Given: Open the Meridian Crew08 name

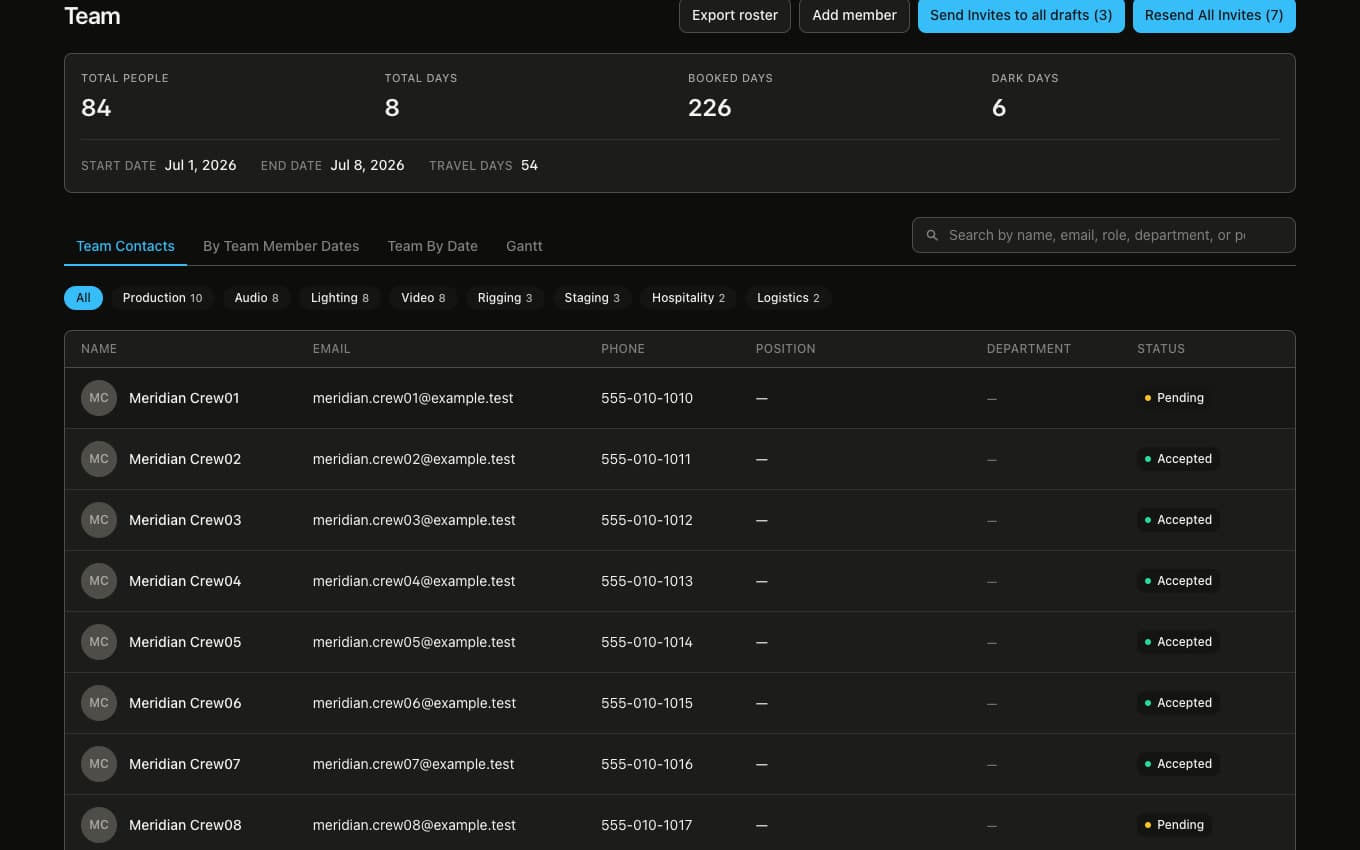Looking at the screenshot, I should click(x=185, y=825).
